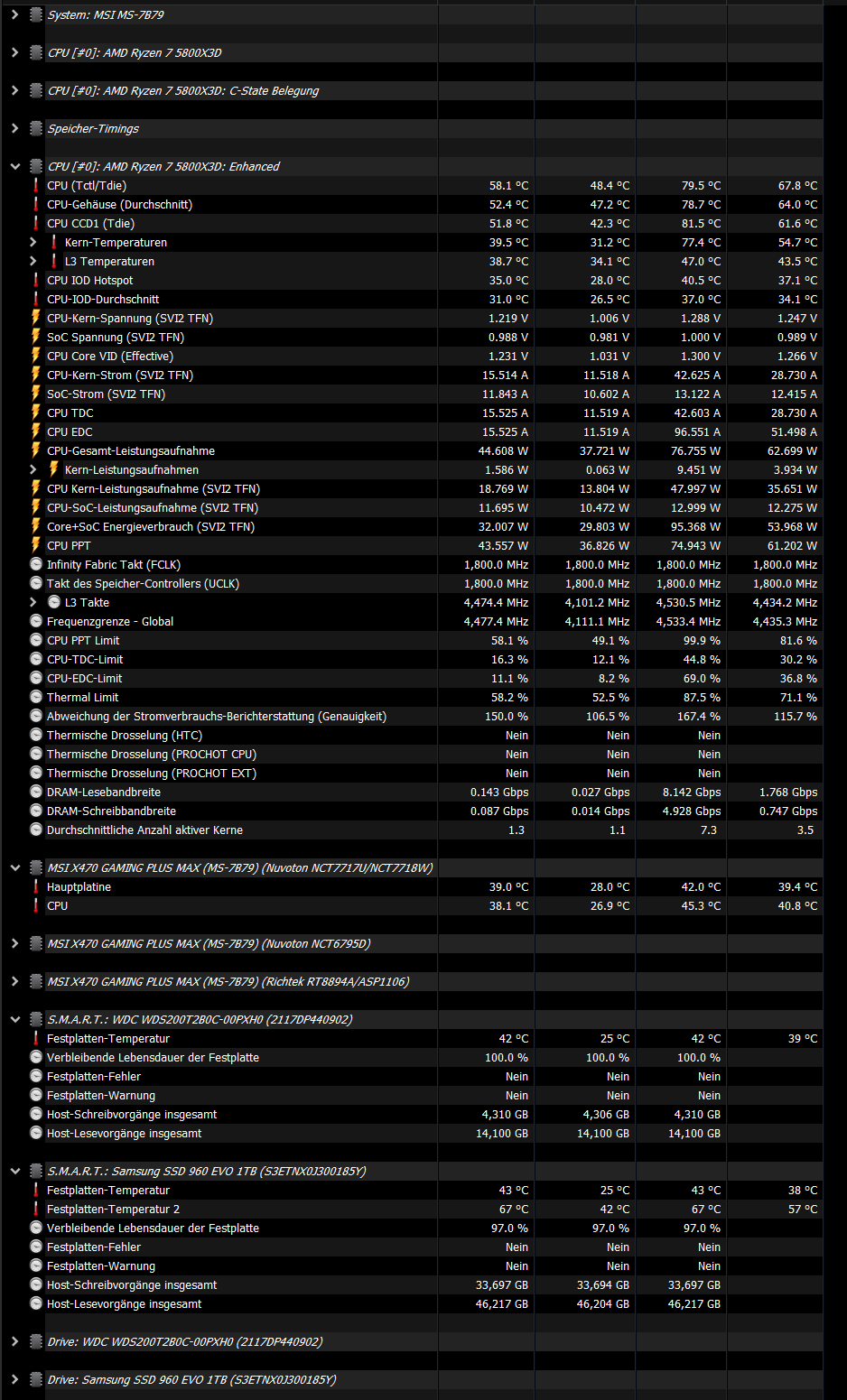Click lightning icon of CPU EDC
The image size is (847, 1400).
(x=36, y=431)
